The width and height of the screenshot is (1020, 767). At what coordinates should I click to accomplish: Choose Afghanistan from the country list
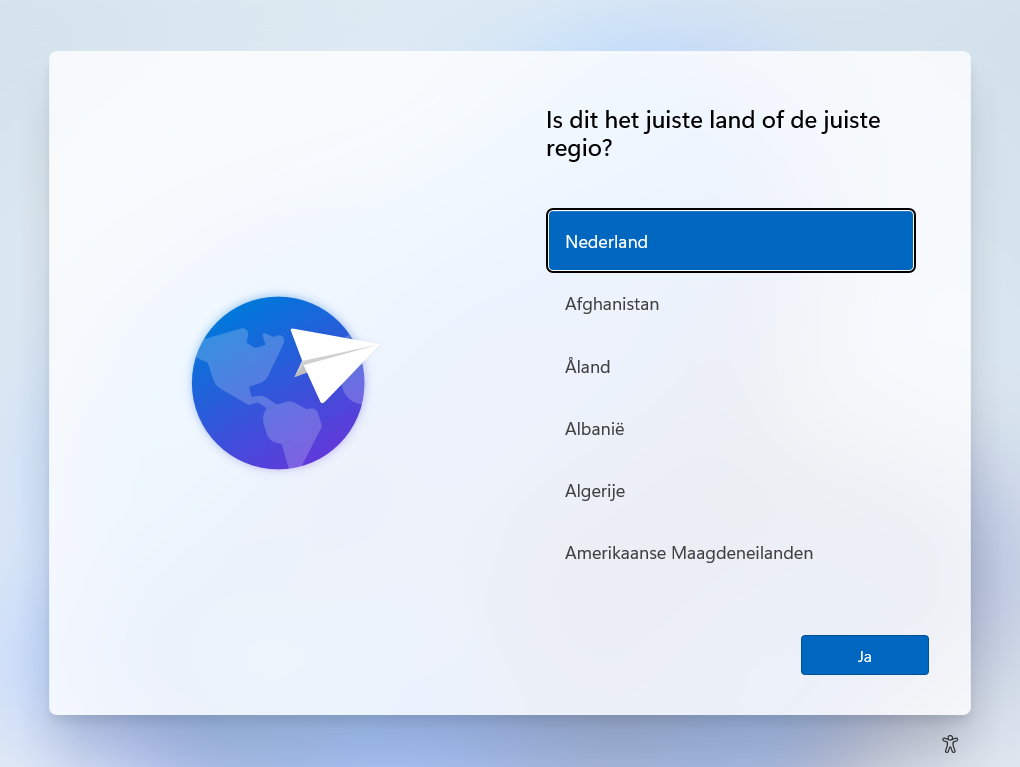pos(731,304)
